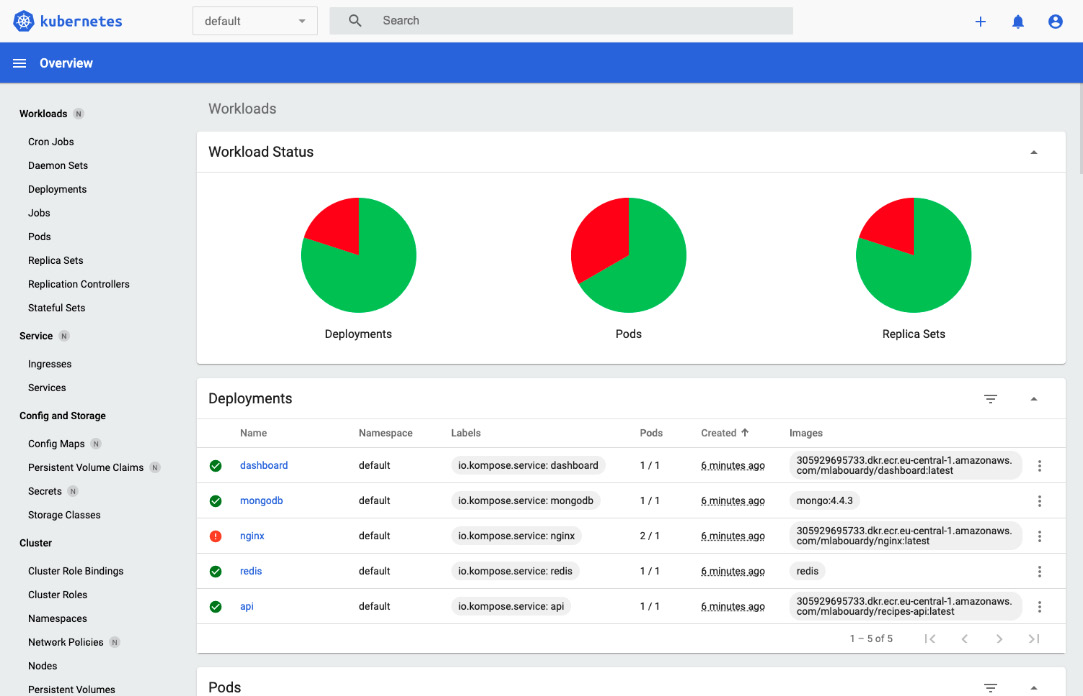The image size is (1083, 696).
Task: Click the search magnifier icon
Action: (355, 21)
